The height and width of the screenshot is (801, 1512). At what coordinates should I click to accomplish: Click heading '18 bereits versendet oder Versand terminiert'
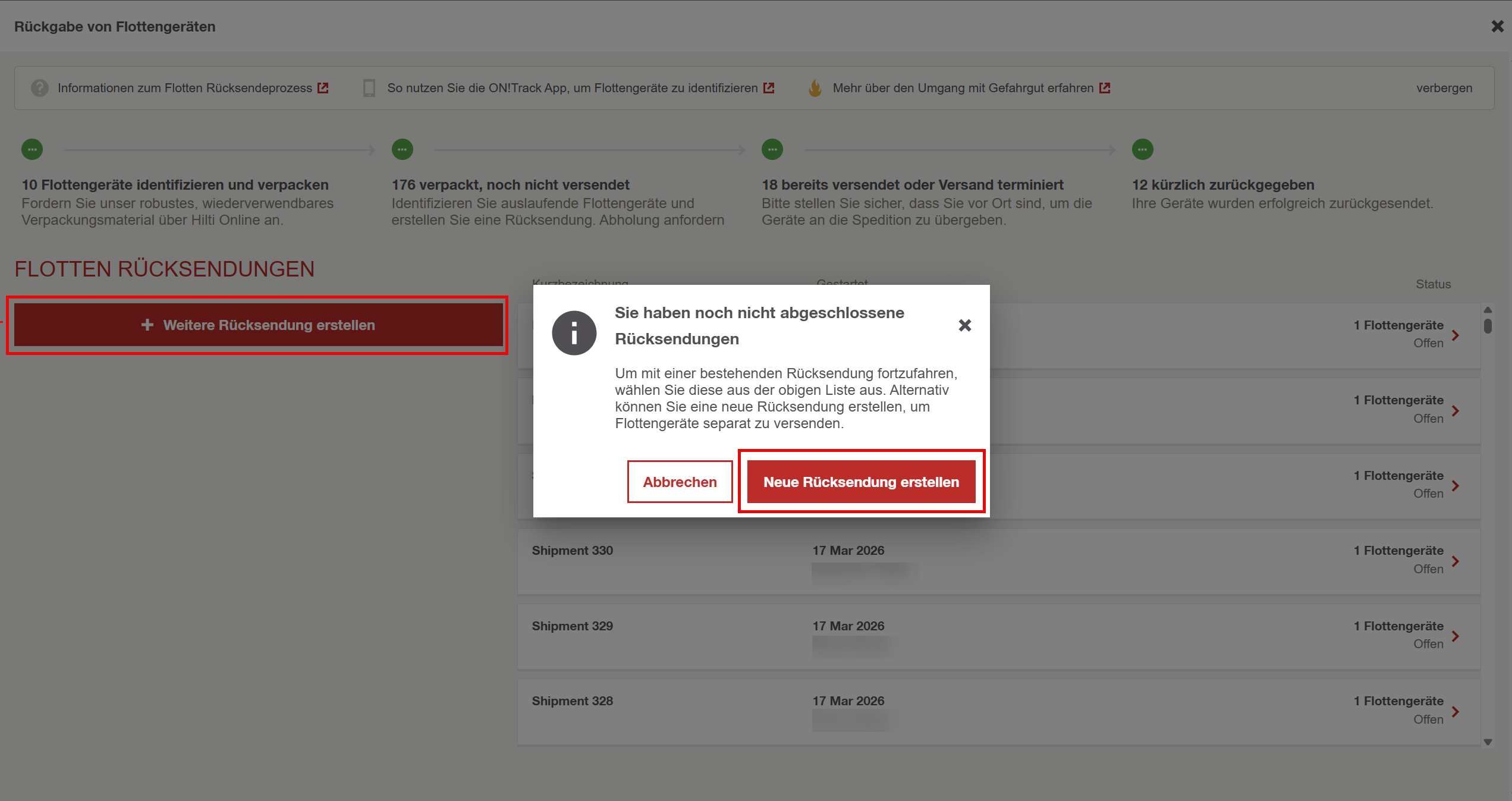click(913, 185)
